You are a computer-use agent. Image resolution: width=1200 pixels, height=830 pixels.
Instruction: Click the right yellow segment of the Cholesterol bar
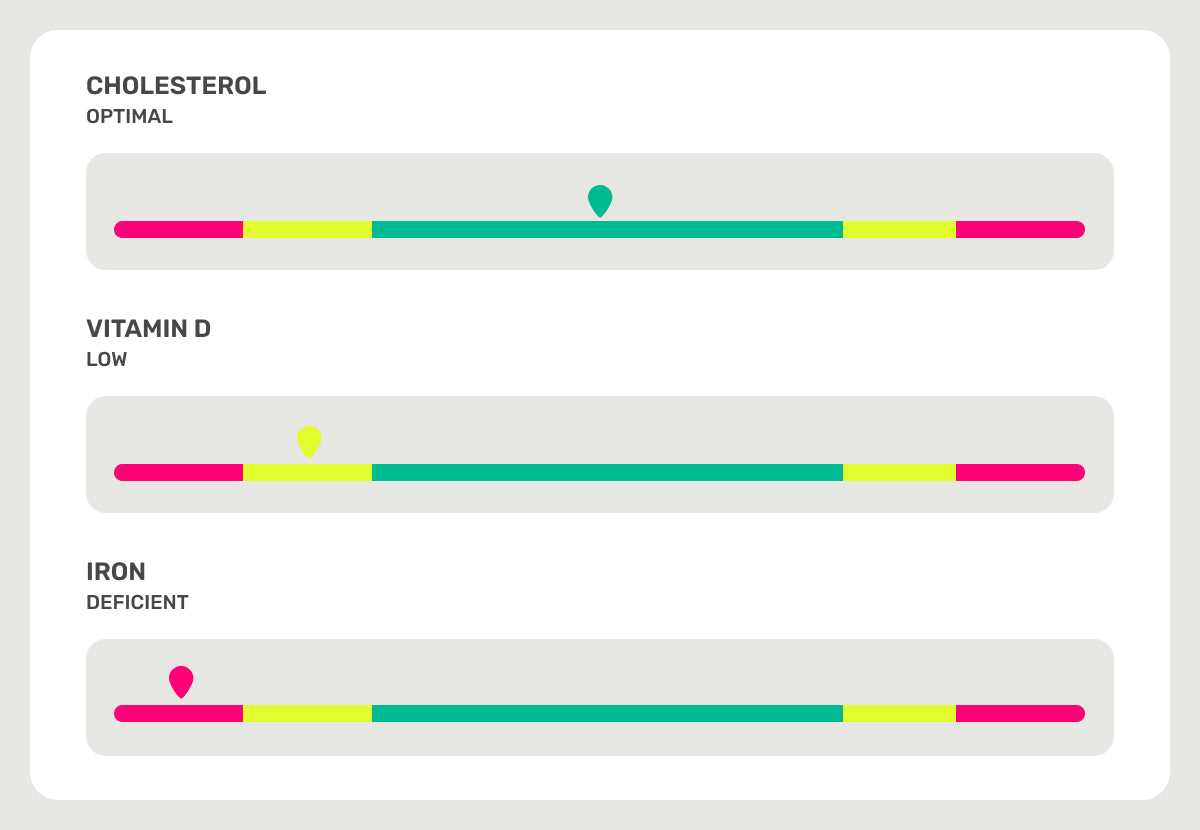[899, 230]
